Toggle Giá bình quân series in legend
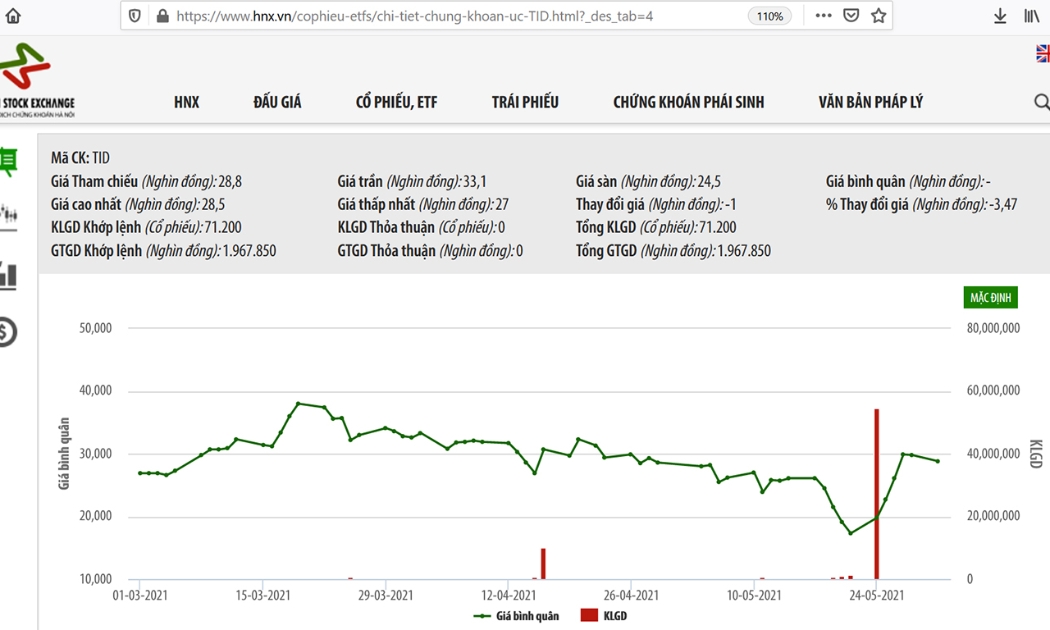The height and width of the screenshot is (630, 1050). click(x=516, y=616)
